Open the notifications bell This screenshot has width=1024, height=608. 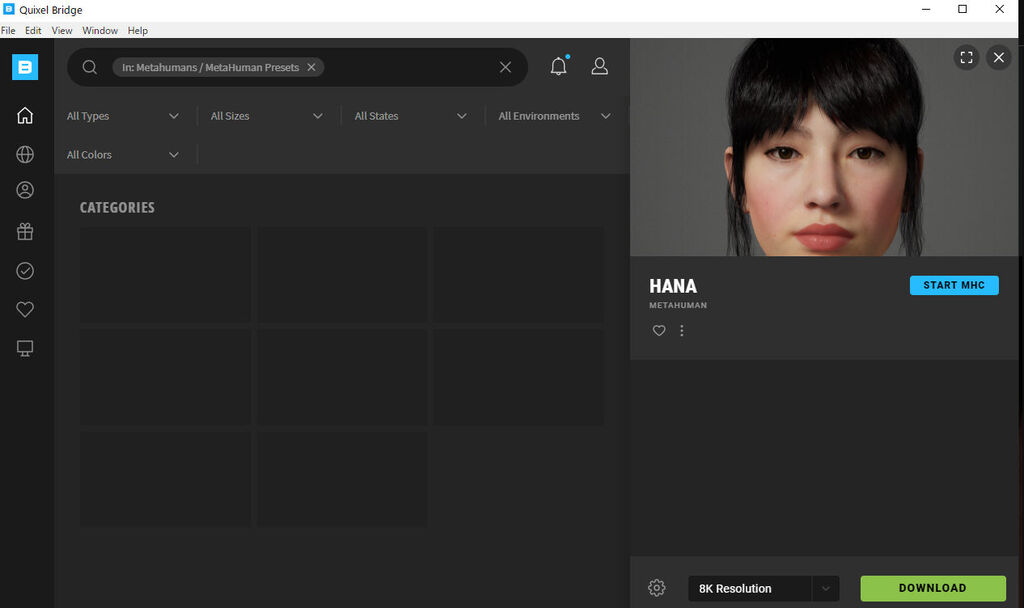(x=559, y=66)
